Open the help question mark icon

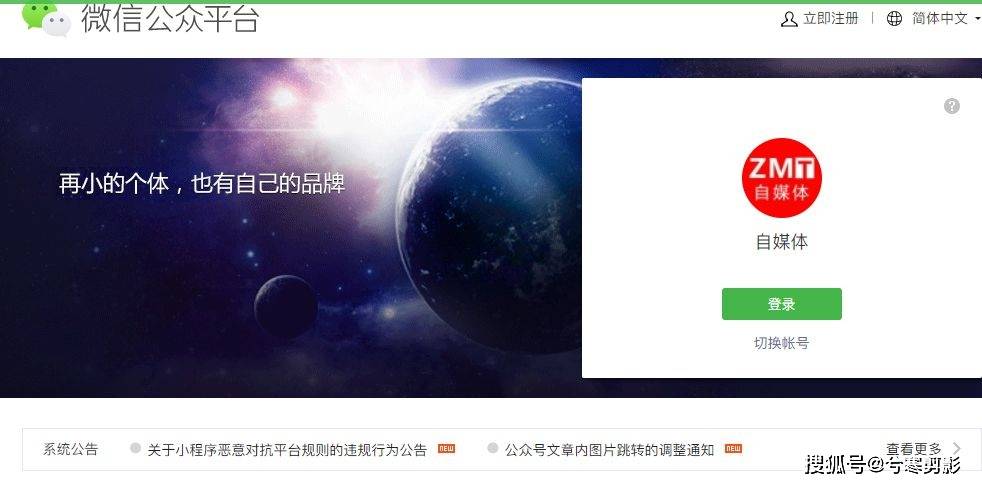pyautogui.click(x=951, y=106)
